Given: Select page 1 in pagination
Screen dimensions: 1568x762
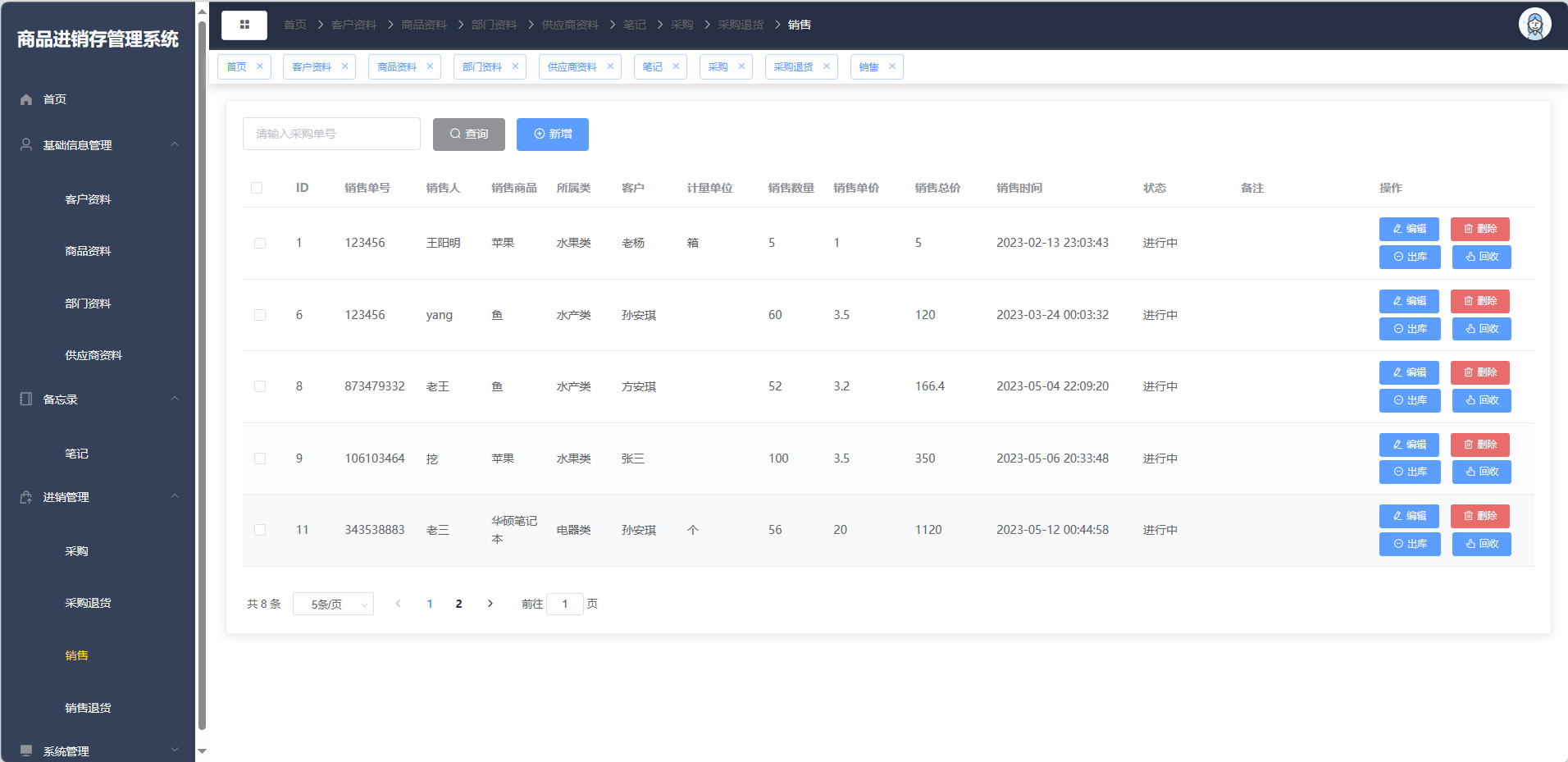Looking at the screenshot, I should pos(430,604).
